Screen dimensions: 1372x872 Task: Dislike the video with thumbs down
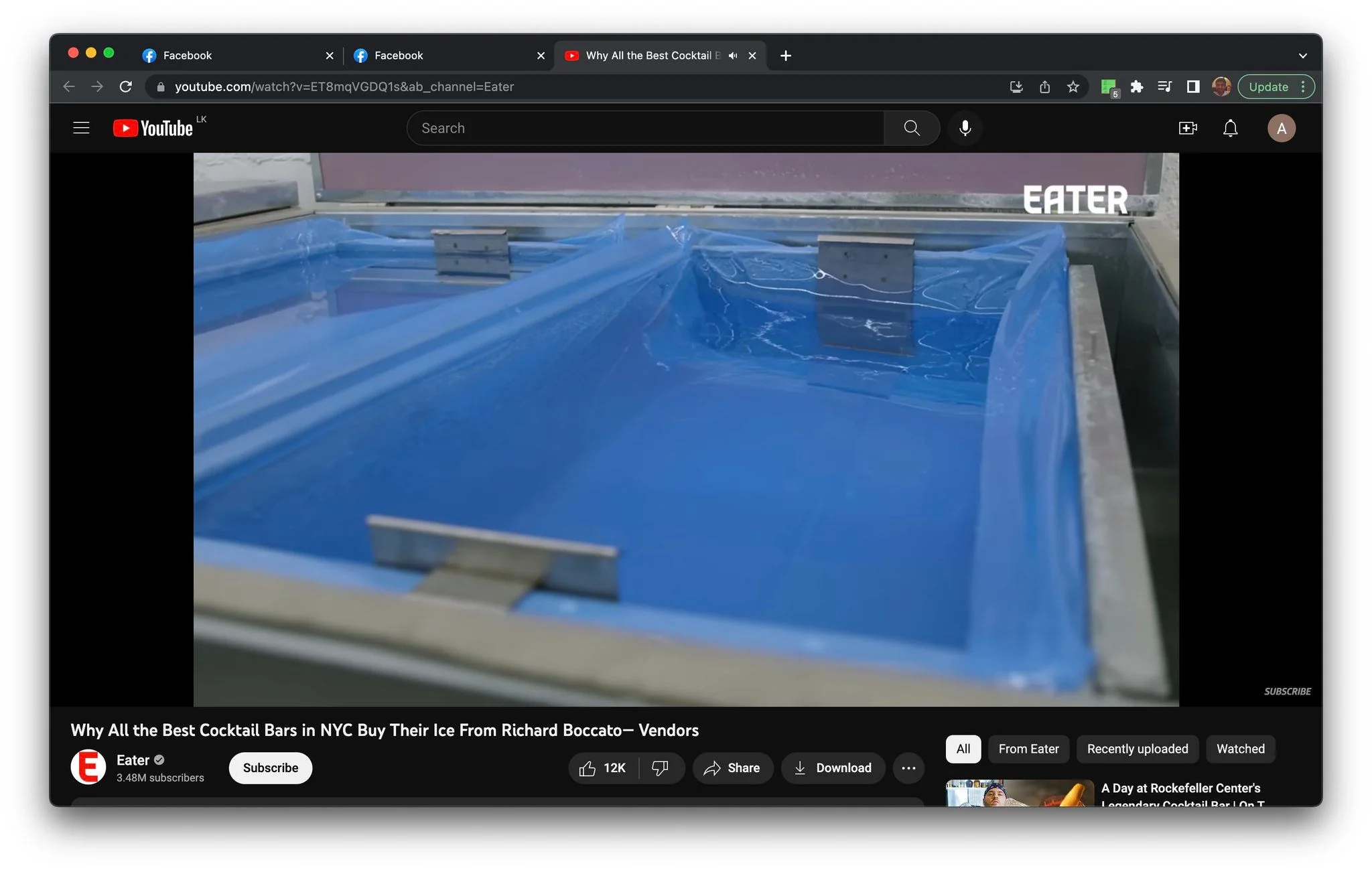(661, 768)
